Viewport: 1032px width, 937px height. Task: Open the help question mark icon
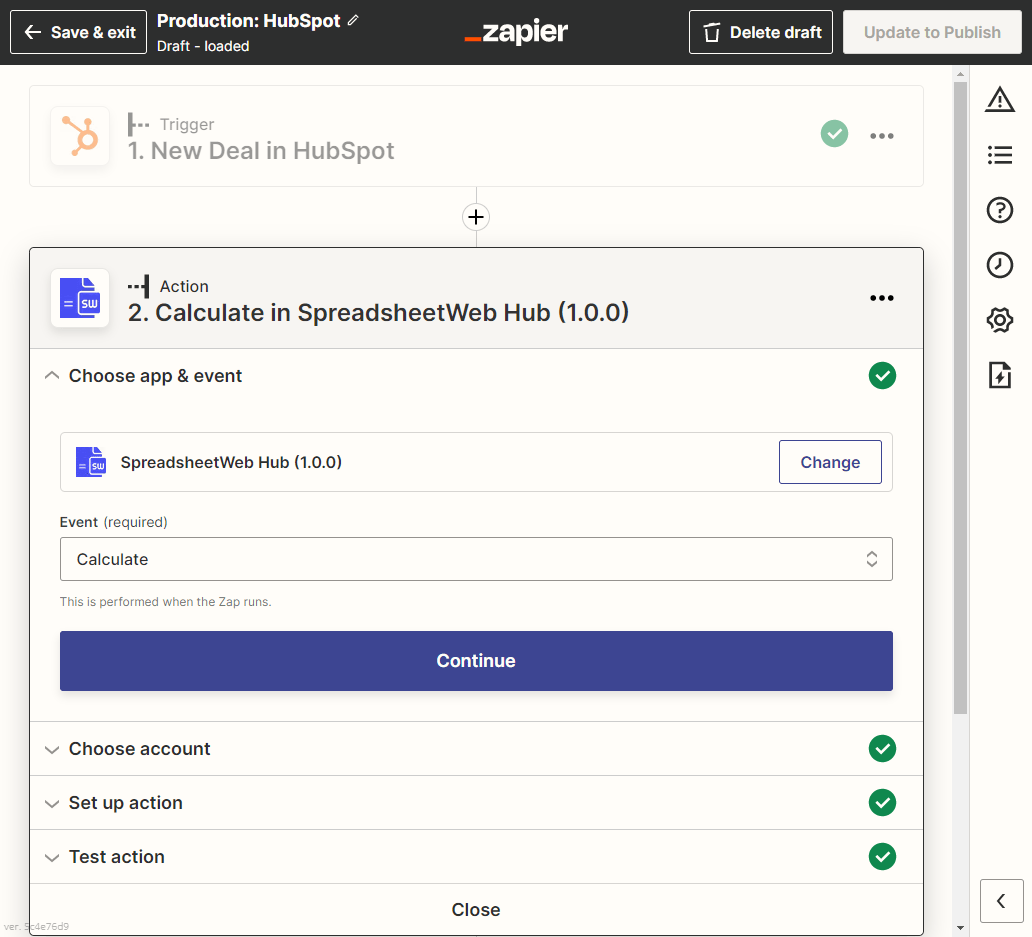coord(999,211)
